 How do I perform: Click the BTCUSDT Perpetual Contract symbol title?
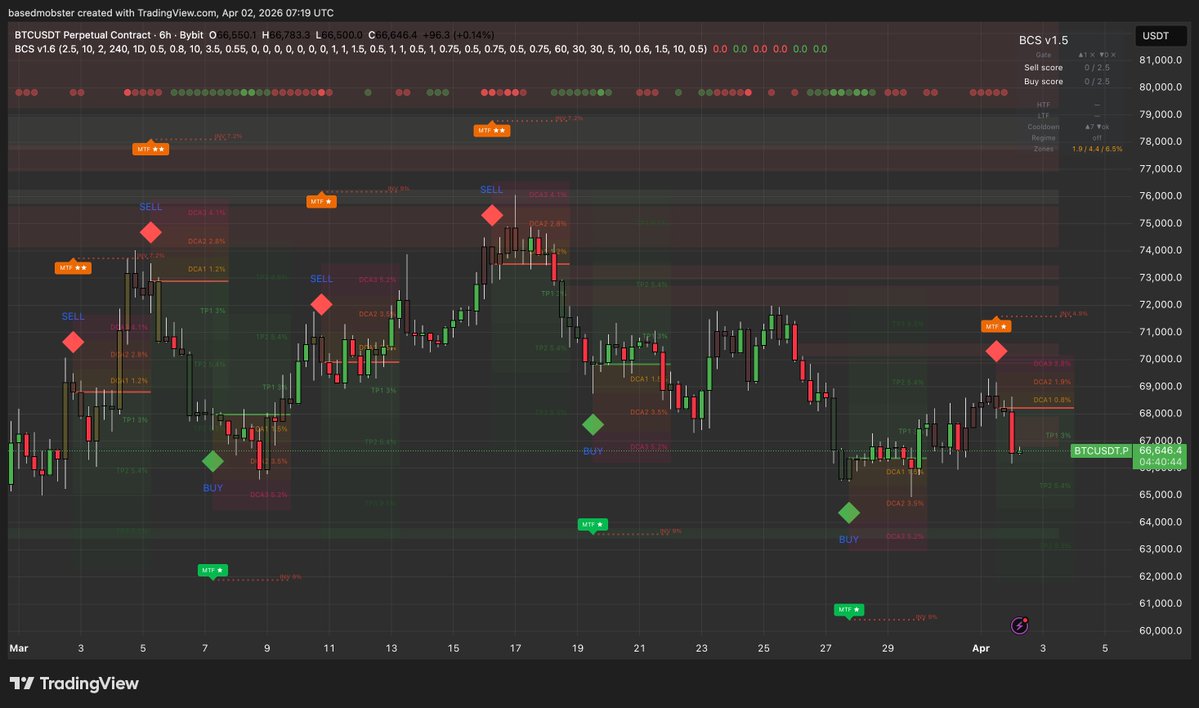coord(83,35)
